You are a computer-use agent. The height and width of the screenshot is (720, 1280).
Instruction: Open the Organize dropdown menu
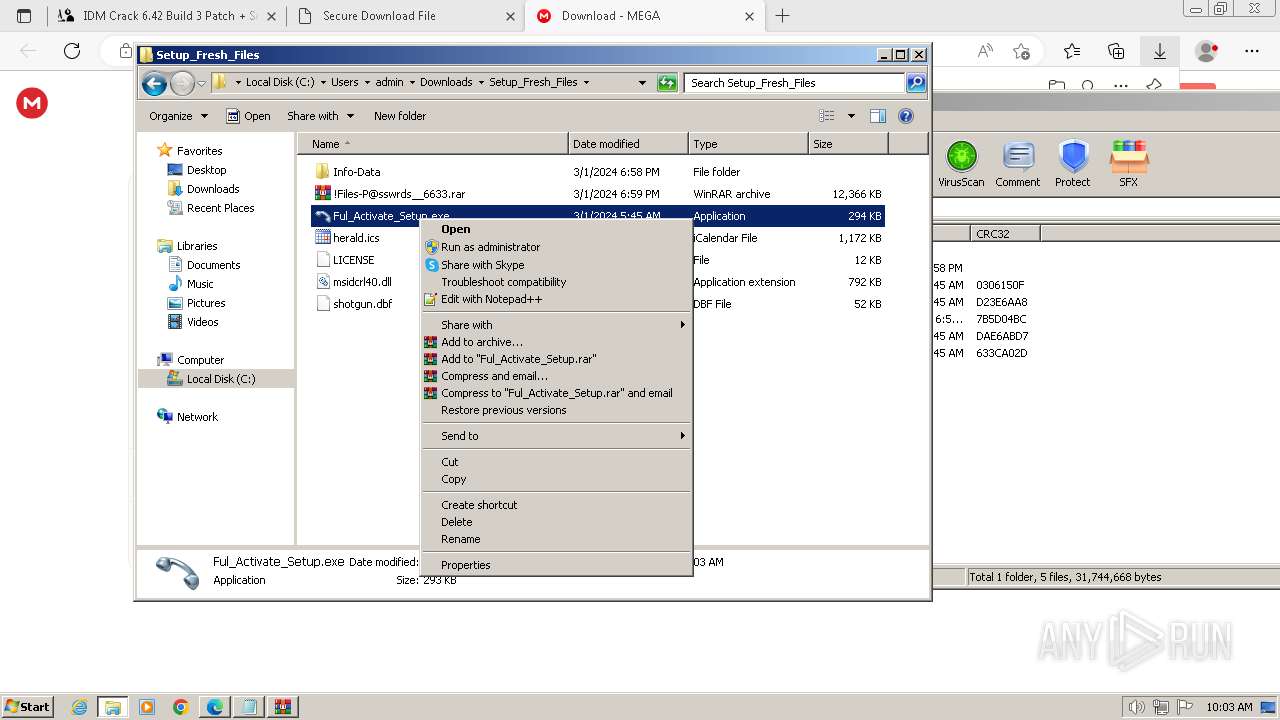coord(178,116)
